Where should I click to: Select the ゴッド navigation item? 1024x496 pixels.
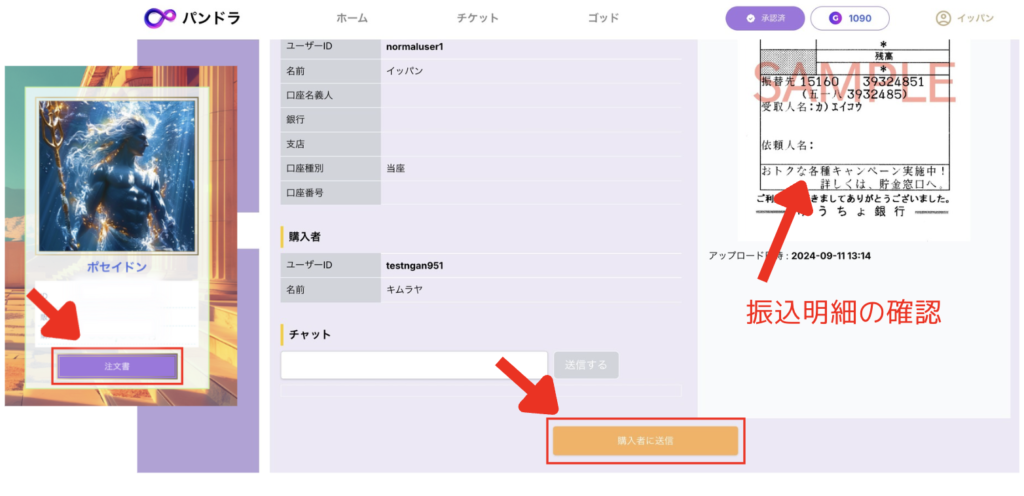click(603, 18)
